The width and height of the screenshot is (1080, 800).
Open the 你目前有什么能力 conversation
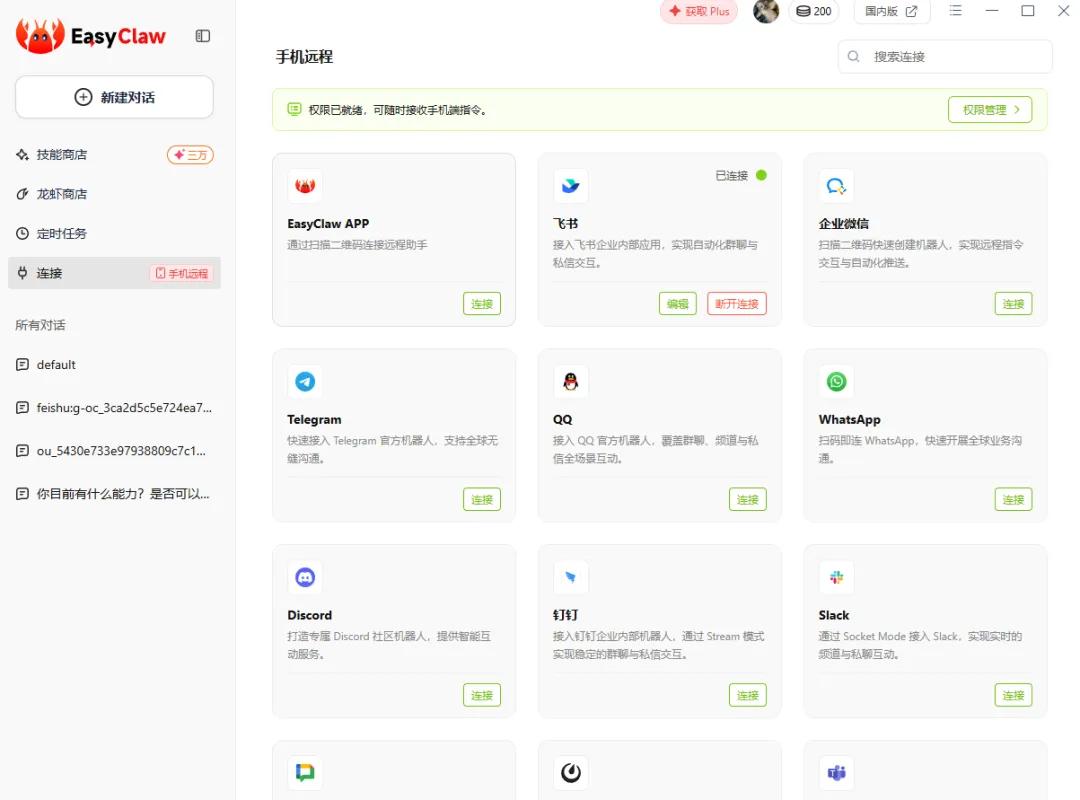point(114,494)
